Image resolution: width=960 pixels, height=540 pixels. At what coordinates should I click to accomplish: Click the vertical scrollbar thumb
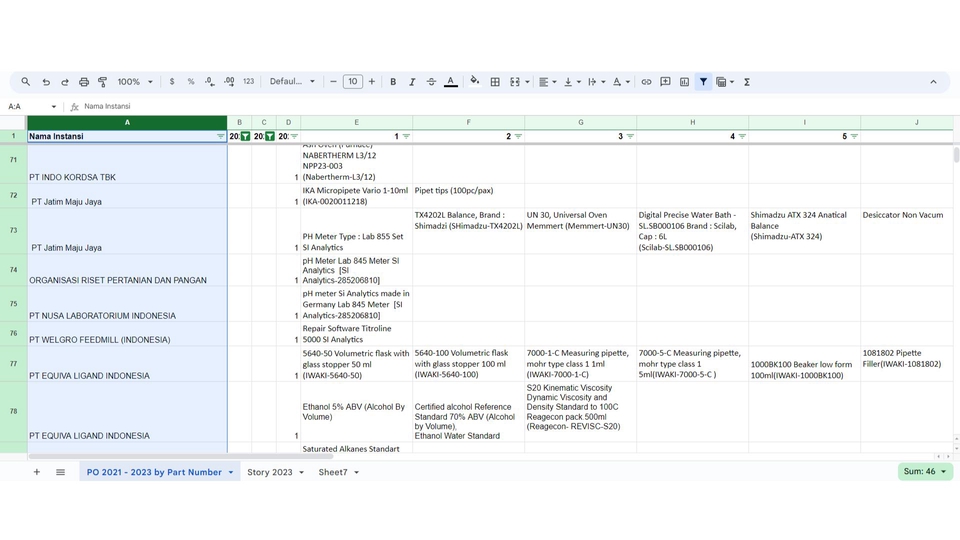[956, 155]
